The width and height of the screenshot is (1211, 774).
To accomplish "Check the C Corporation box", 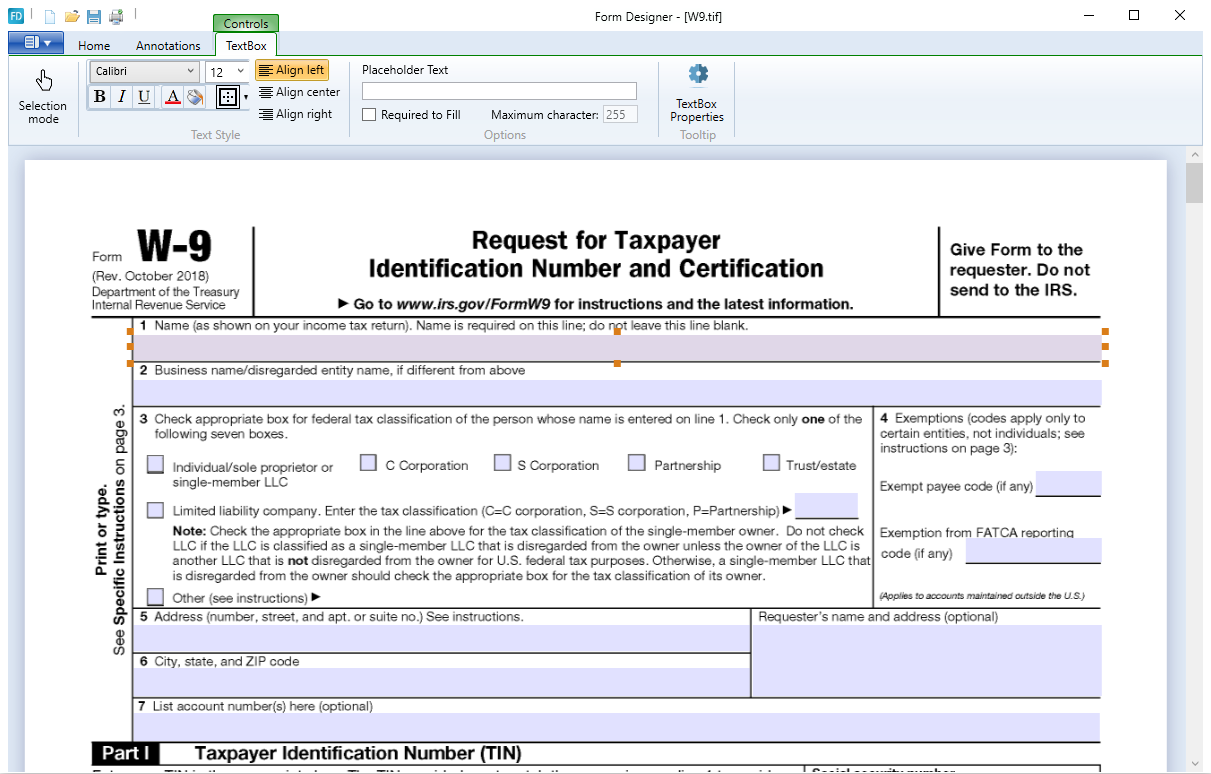I will pyautogui.click(x=369, y=463).
